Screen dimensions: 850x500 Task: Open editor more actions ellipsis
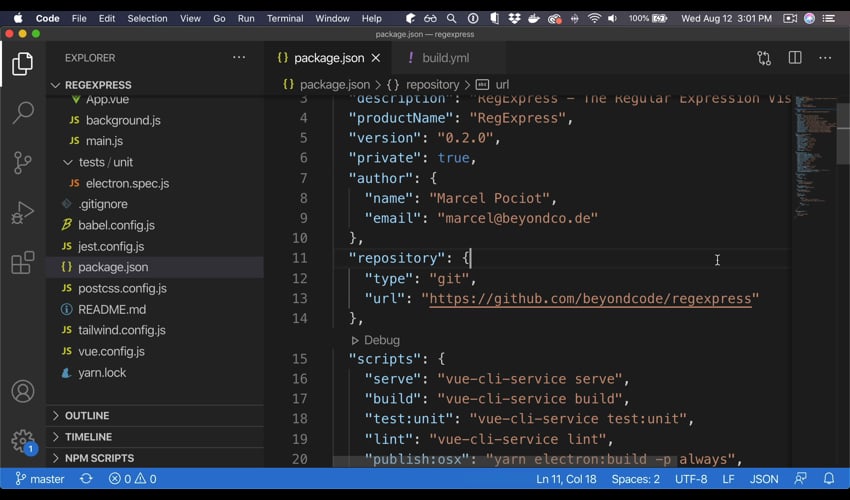tap(825, 57)
